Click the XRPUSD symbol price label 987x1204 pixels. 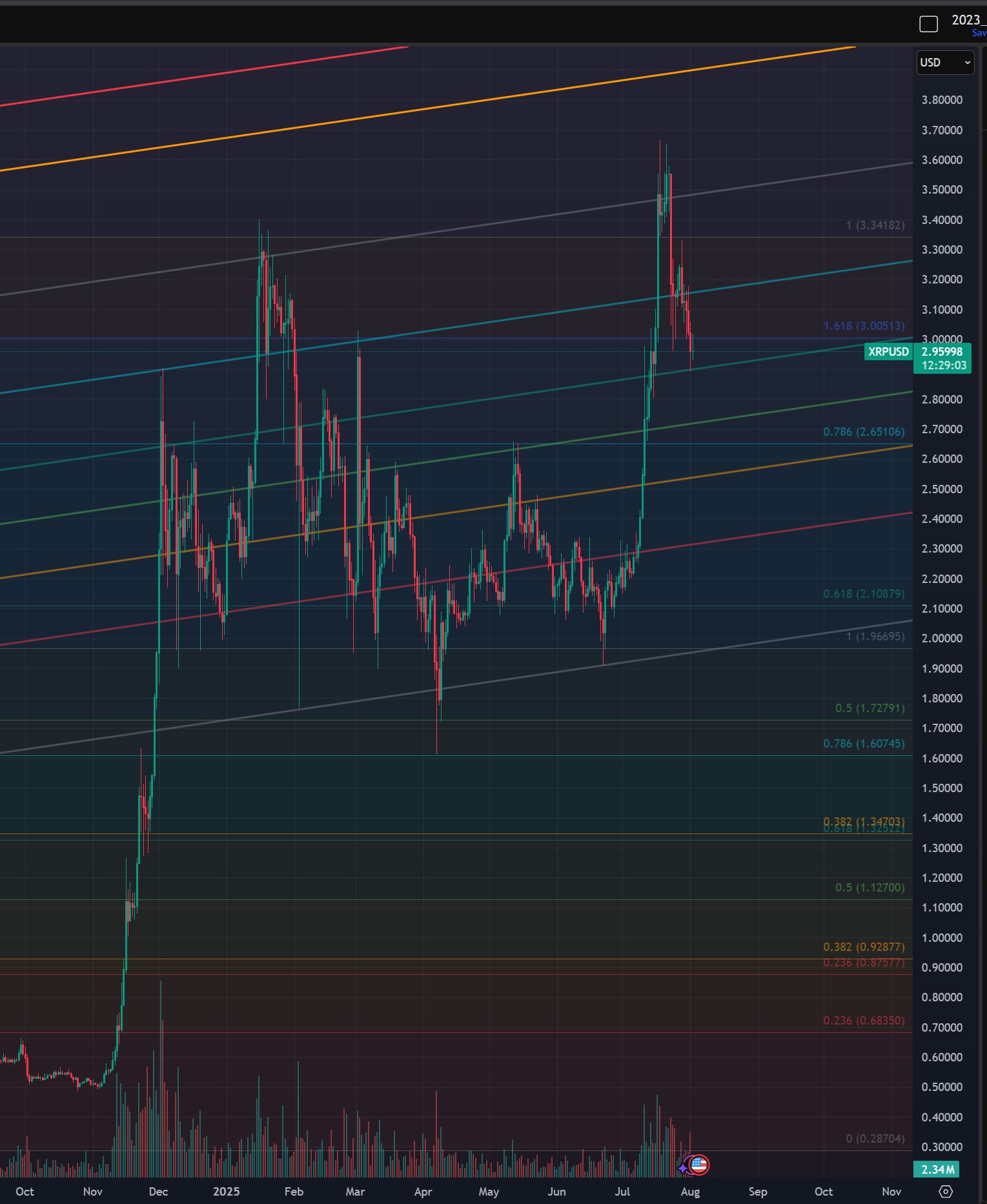point(888,352)
